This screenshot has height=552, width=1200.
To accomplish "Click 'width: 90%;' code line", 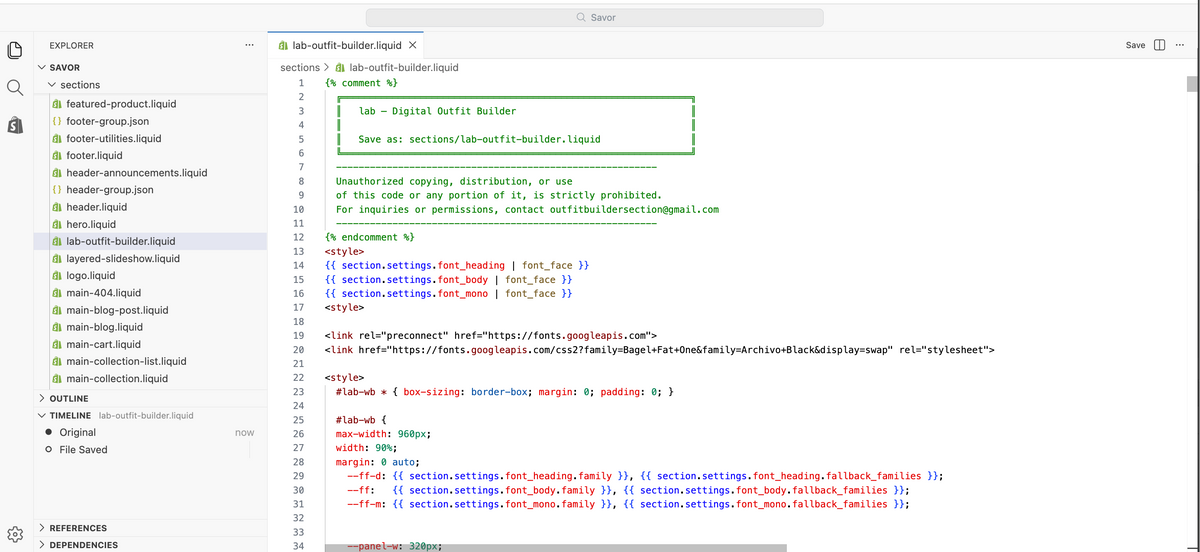I will 366,448.
